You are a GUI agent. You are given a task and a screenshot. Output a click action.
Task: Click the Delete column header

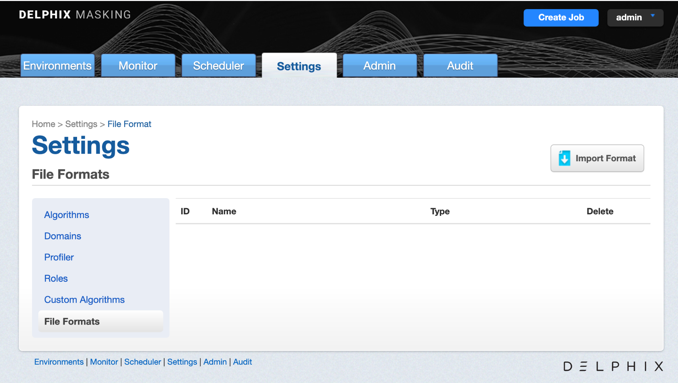point(600,211)
